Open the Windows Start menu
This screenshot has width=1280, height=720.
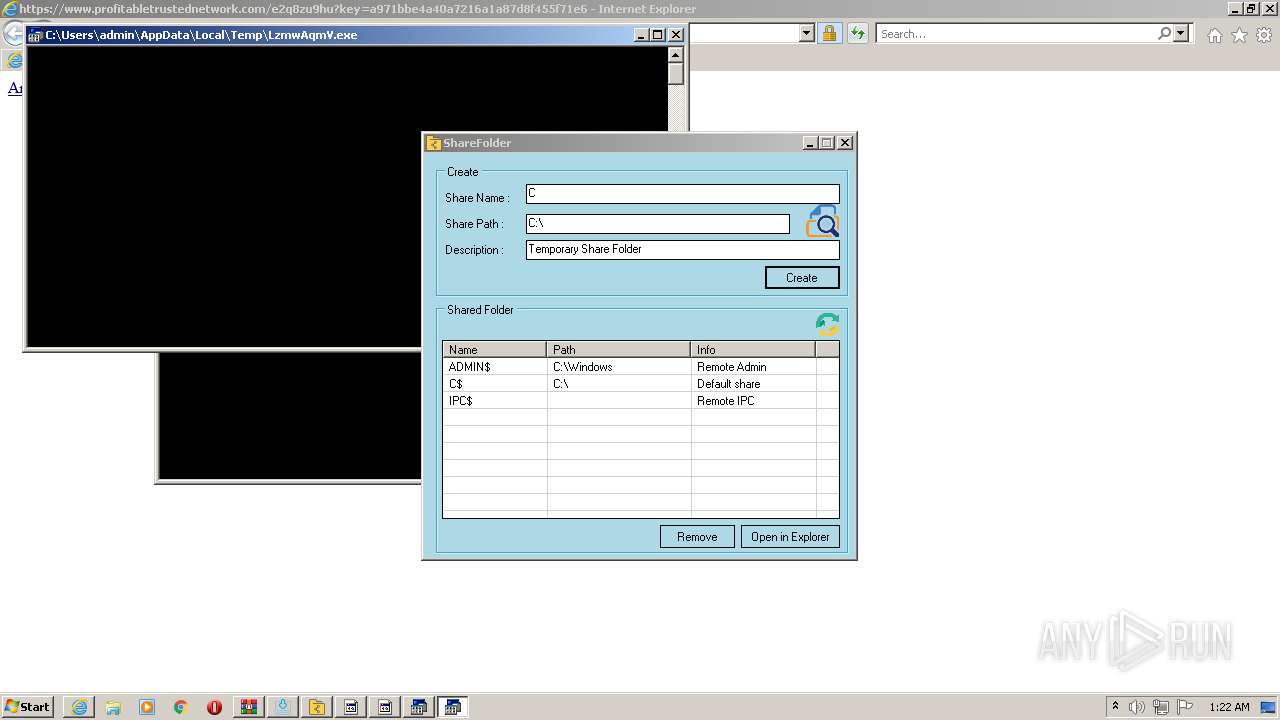coord(28,707)
